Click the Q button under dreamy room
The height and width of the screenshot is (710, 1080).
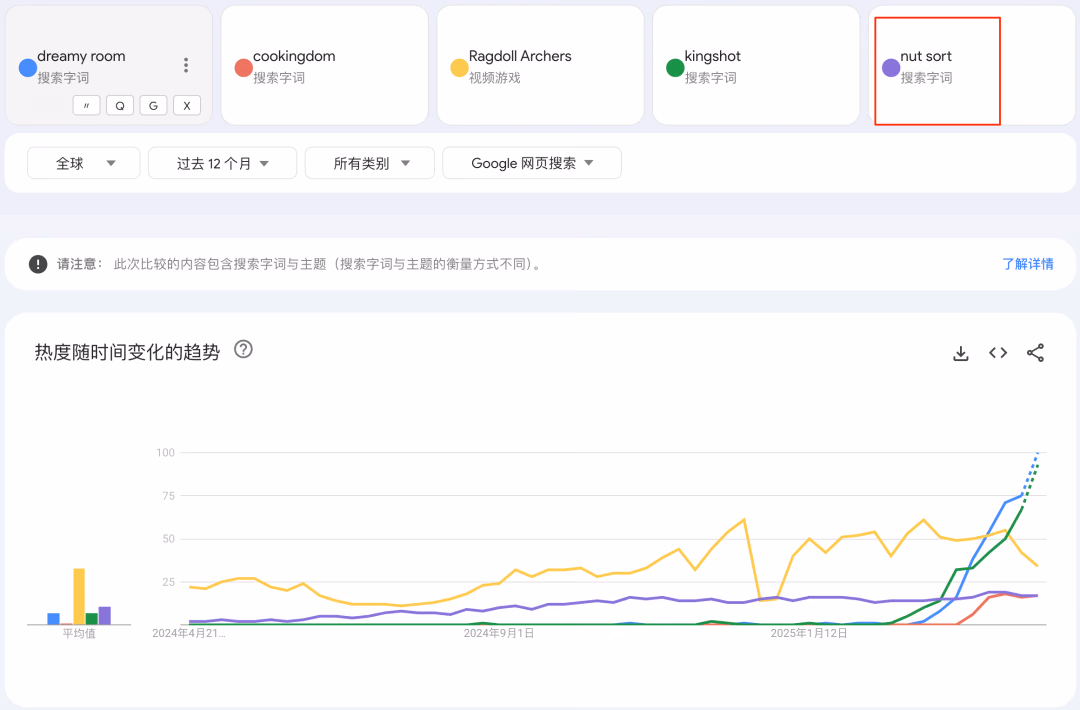(x=120, y=105)
